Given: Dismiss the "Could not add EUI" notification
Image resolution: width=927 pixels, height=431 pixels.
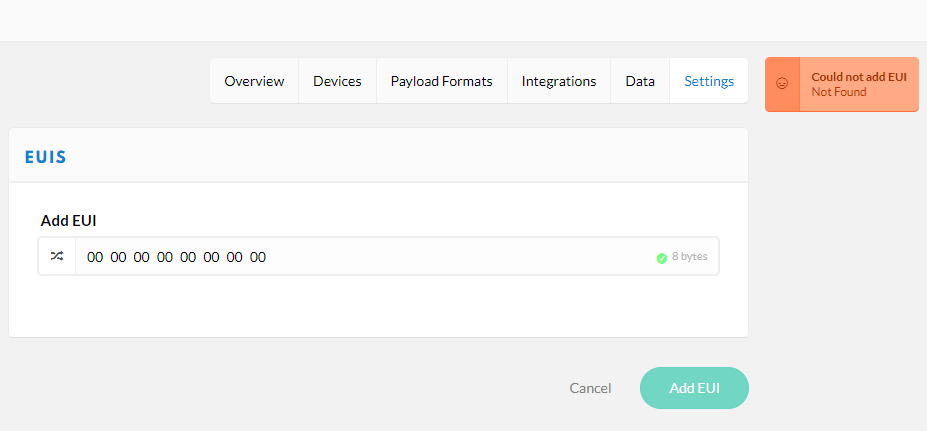Looking at the screenshot, I should (842, 84).
